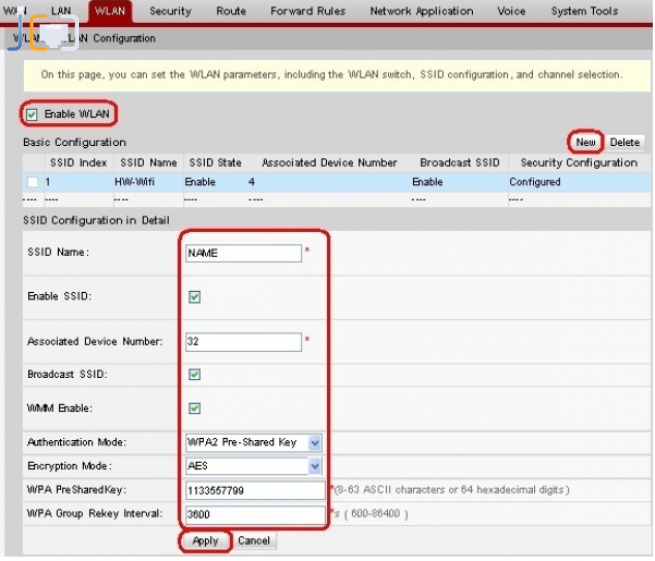Select the HW-Wifi row checkbox

(33, 182)
